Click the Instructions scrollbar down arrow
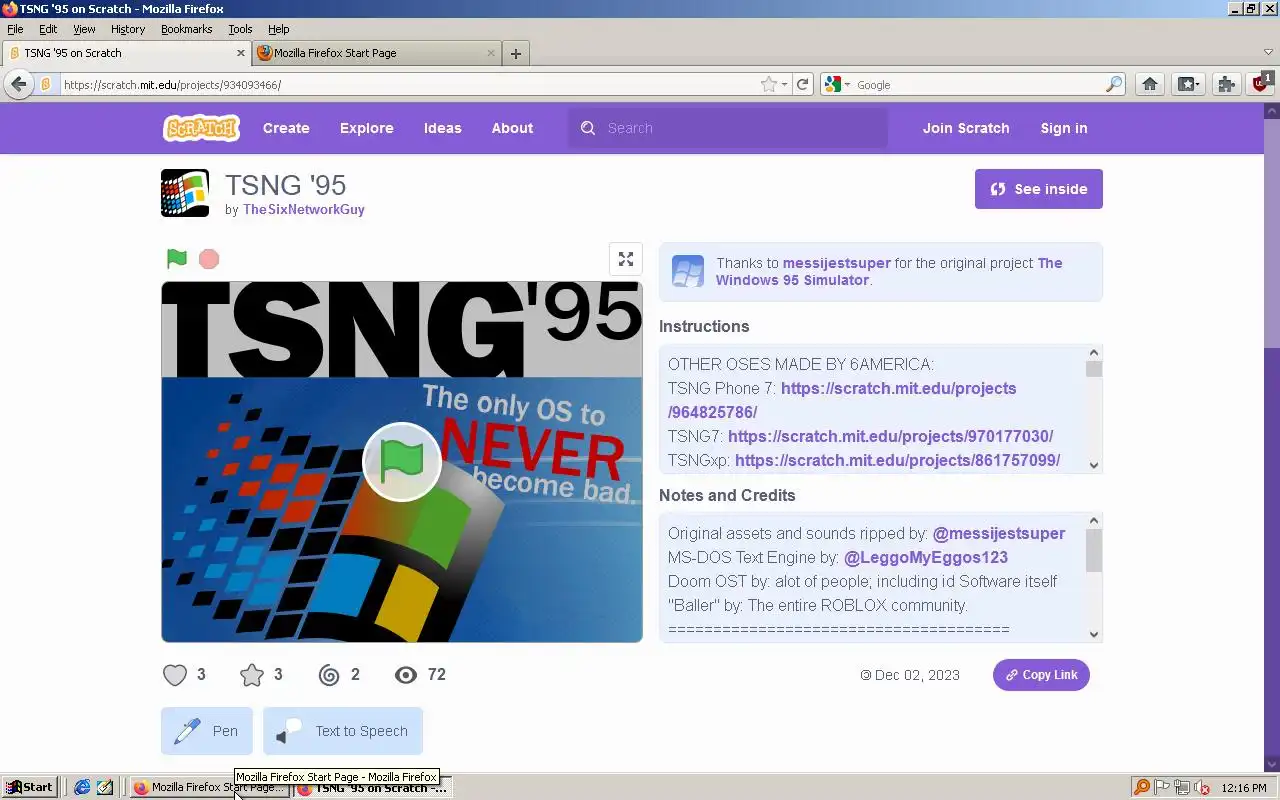The height and width of the screenshot is (800, 1280). 1094,465
